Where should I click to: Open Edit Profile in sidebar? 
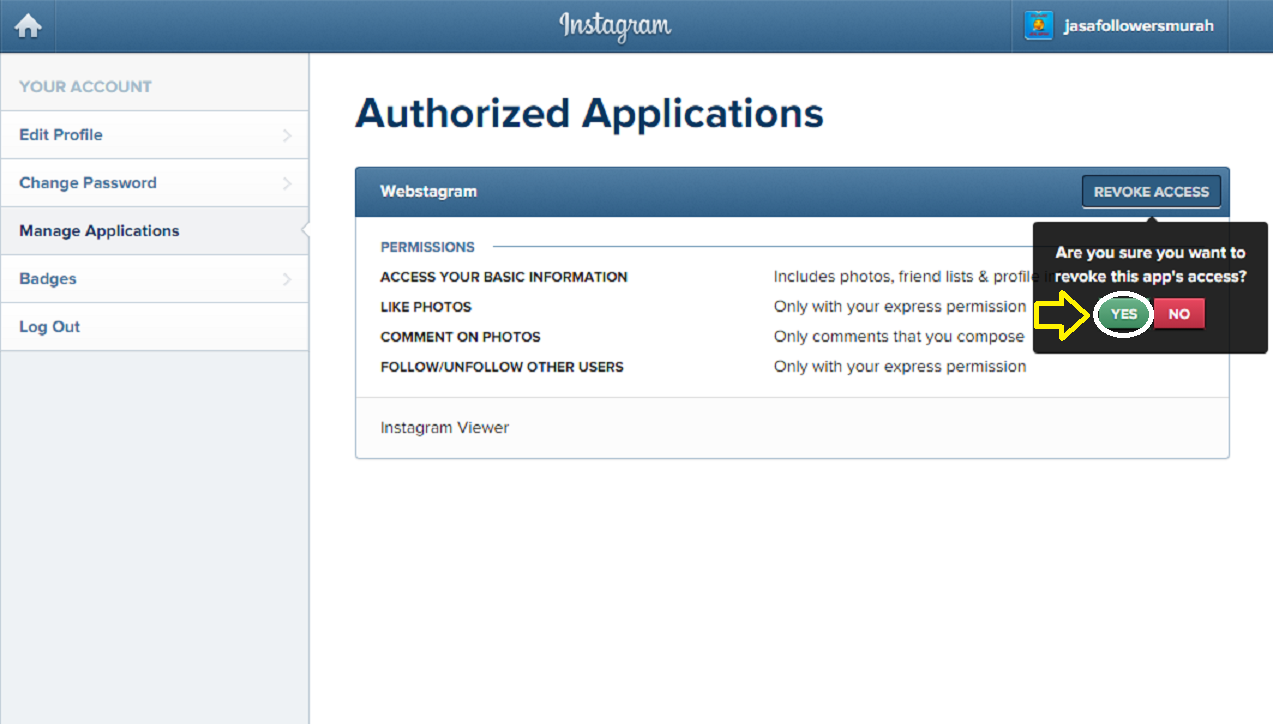[x=154, y=135]
